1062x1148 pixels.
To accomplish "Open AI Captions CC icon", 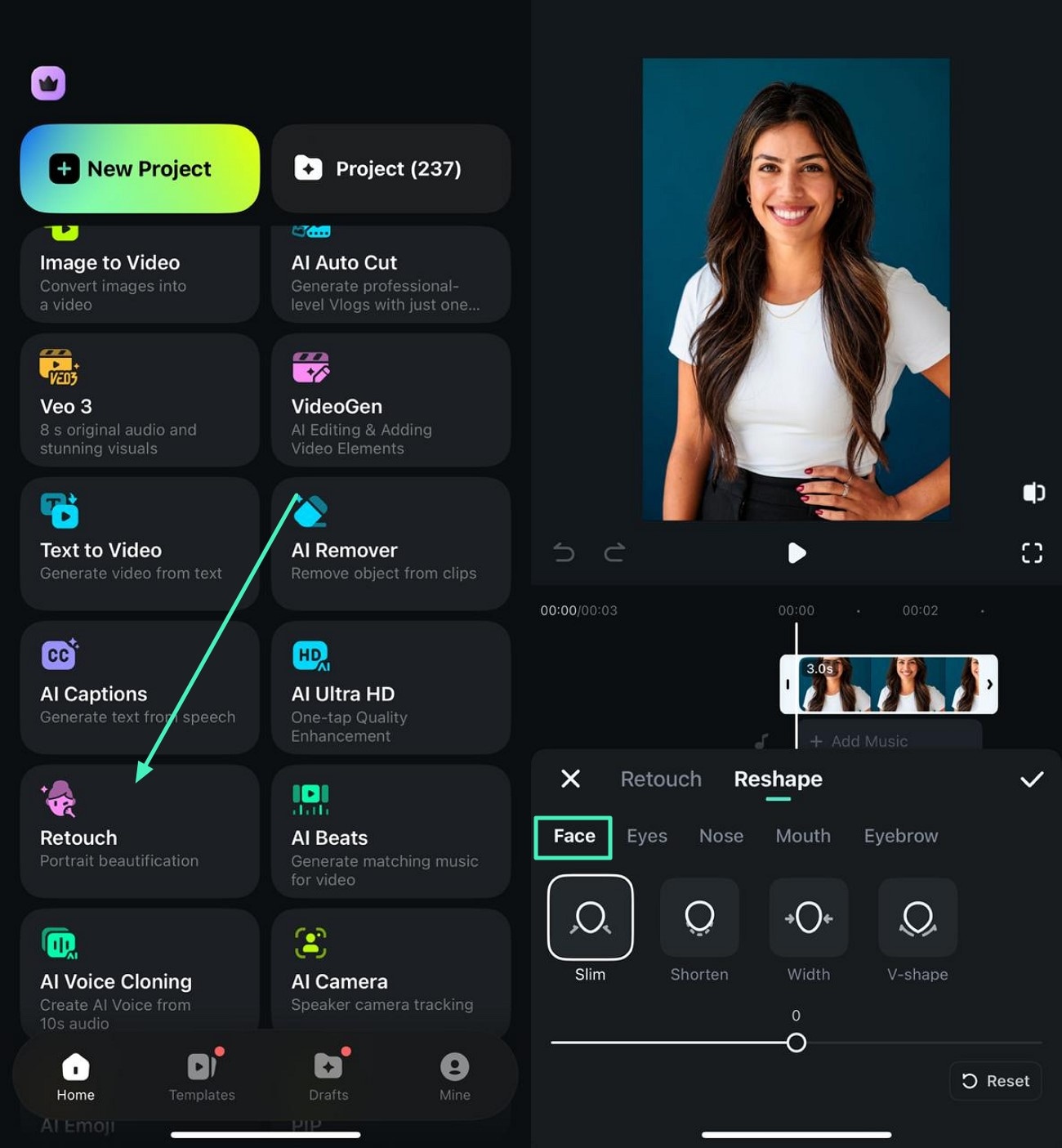I will coord(60,654).
